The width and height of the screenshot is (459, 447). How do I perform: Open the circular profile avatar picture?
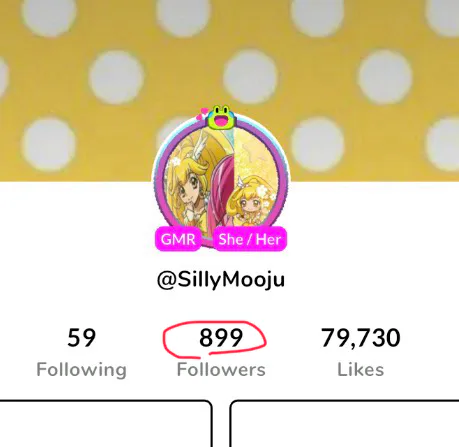tap(221, 182)
